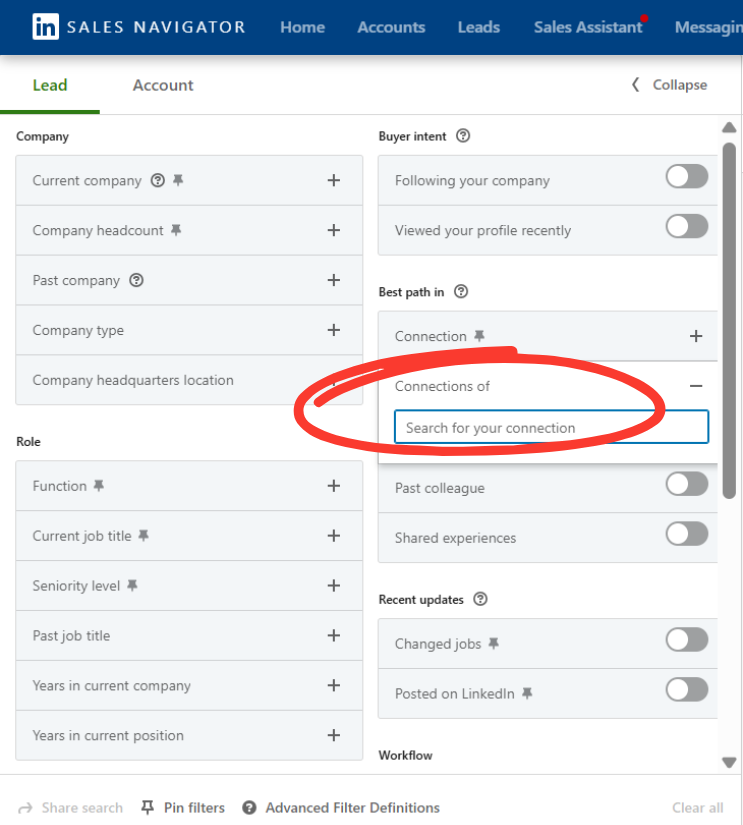The width and height of the screenshot is (743, 825).
Task: Open Advanced Filter Definitions link
Action: (353, 808)
